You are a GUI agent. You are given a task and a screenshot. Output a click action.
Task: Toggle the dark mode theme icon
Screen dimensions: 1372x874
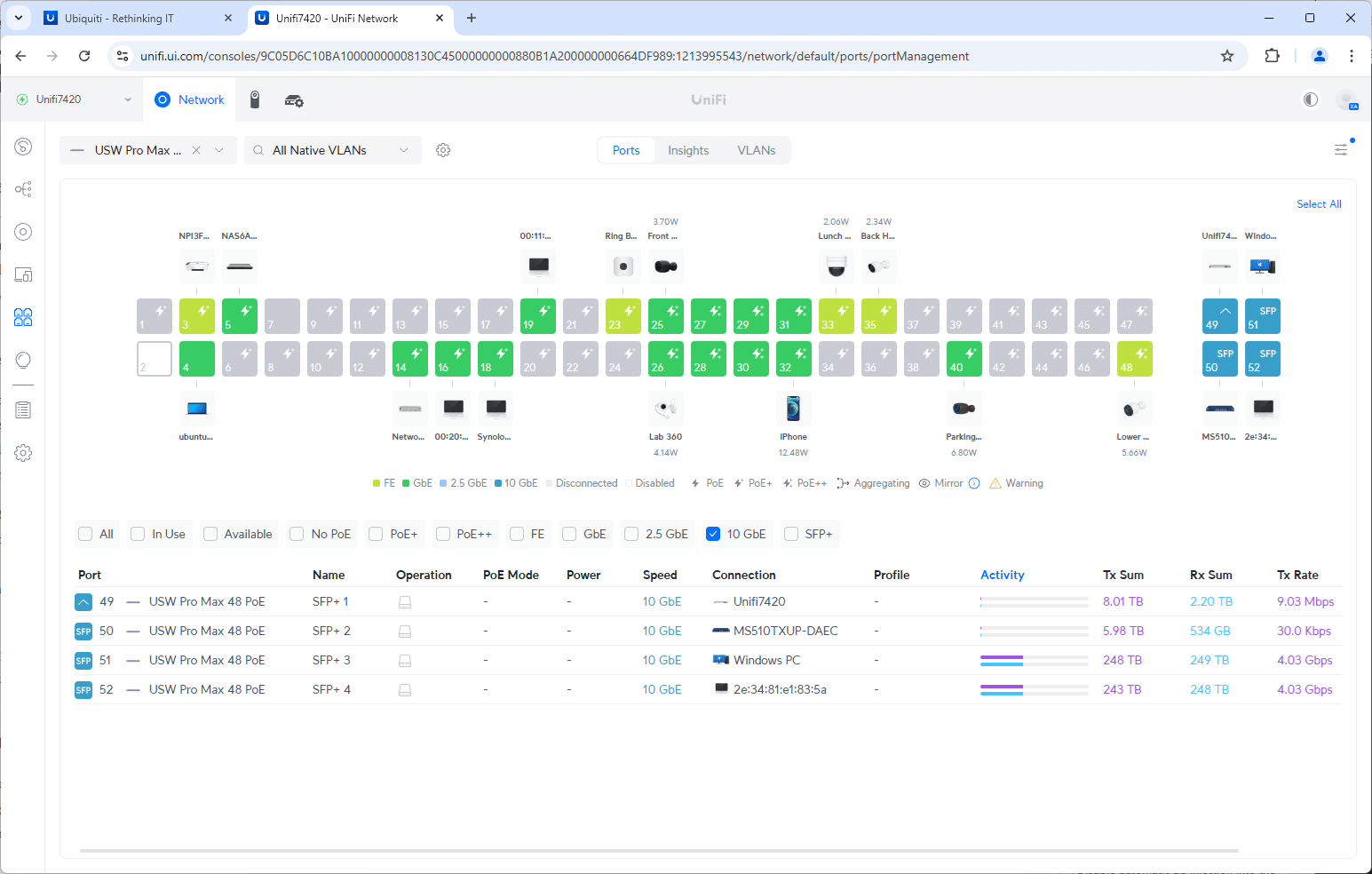(1311, 99)
